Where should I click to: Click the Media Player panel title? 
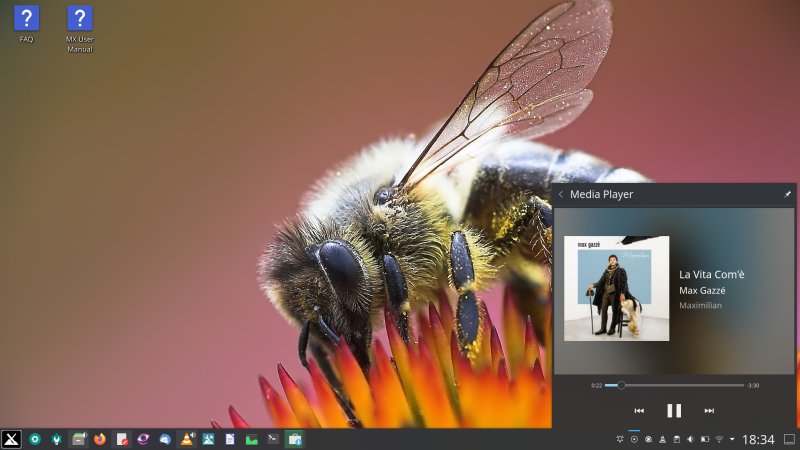602,194
